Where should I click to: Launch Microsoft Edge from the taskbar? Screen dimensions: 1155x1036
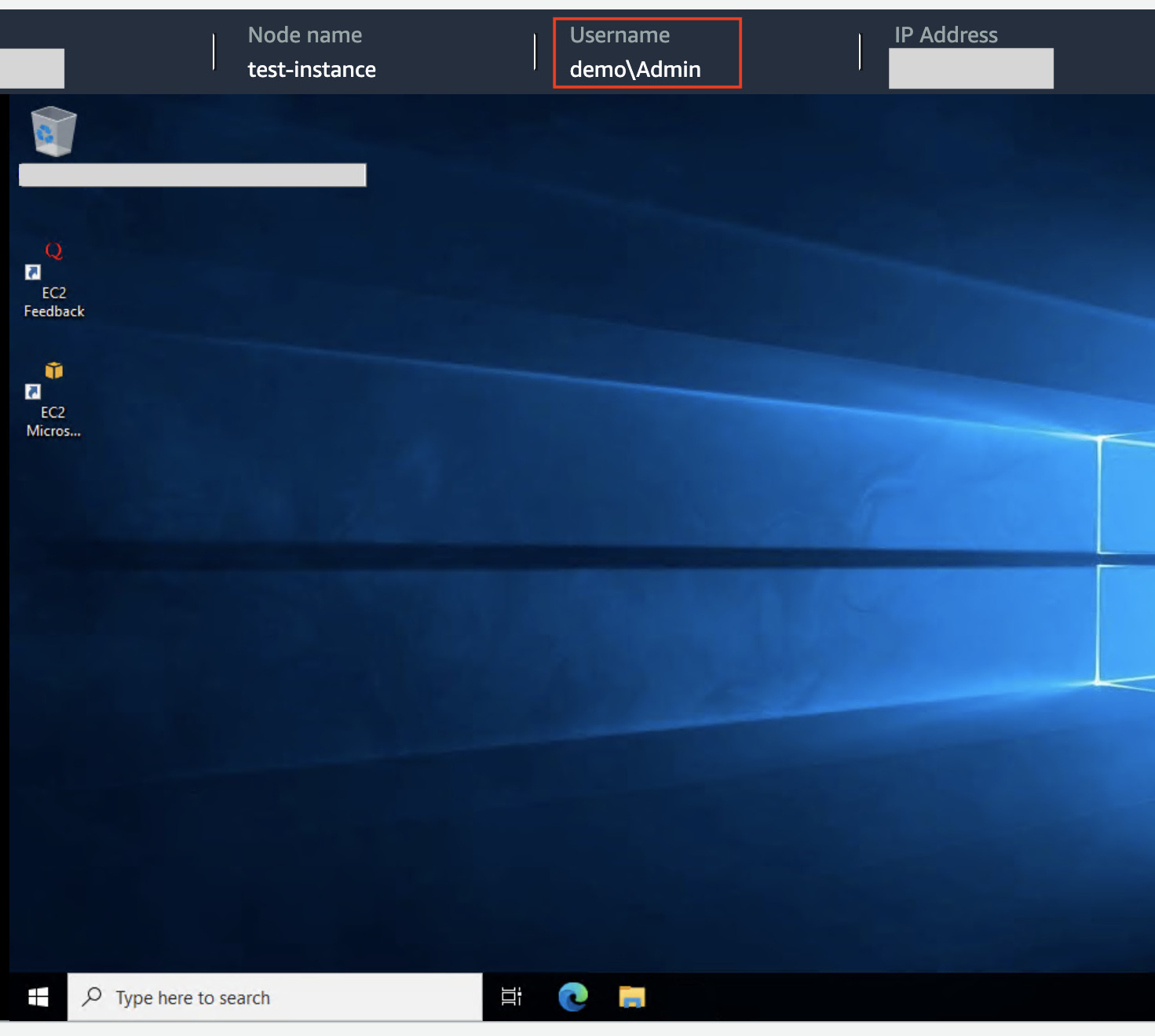pyautogui.click(x=573, y=997)
